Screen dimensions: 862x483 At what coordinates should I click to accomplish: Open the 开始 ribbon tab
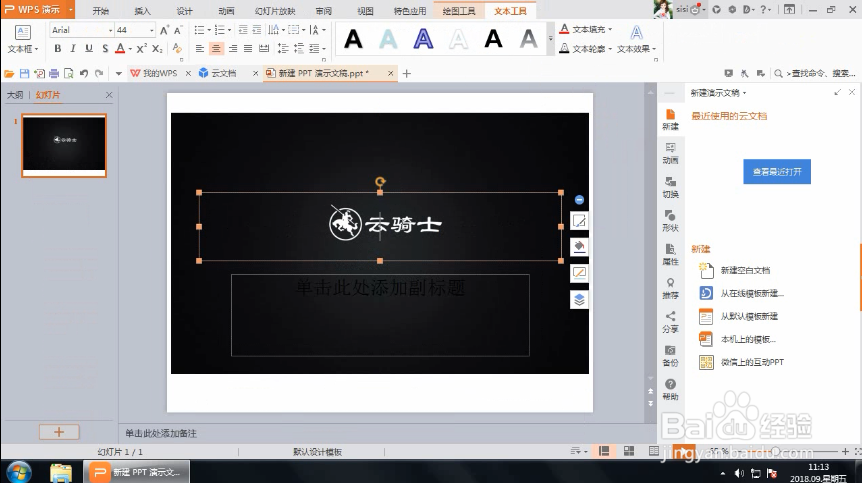100,11
